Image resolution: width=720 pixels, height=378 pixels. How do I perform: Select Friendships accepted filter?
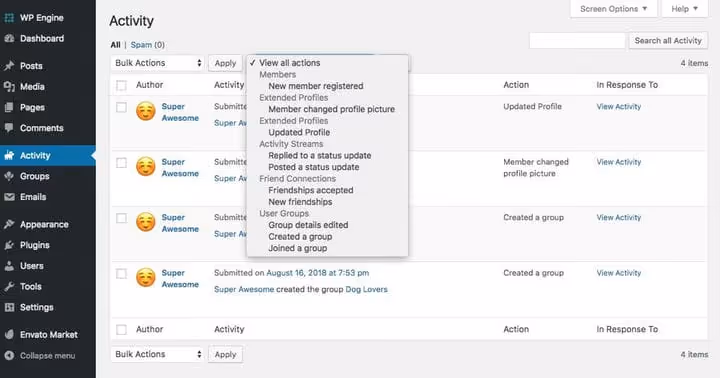pyautogui.click(x=311, y=190)
